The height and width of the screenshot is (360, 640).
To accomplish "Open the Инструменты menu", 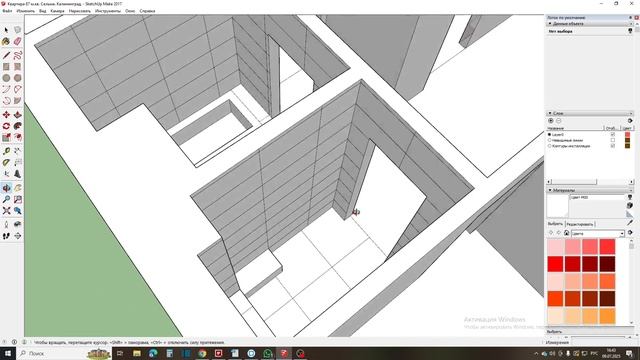I will pos(108,11).
